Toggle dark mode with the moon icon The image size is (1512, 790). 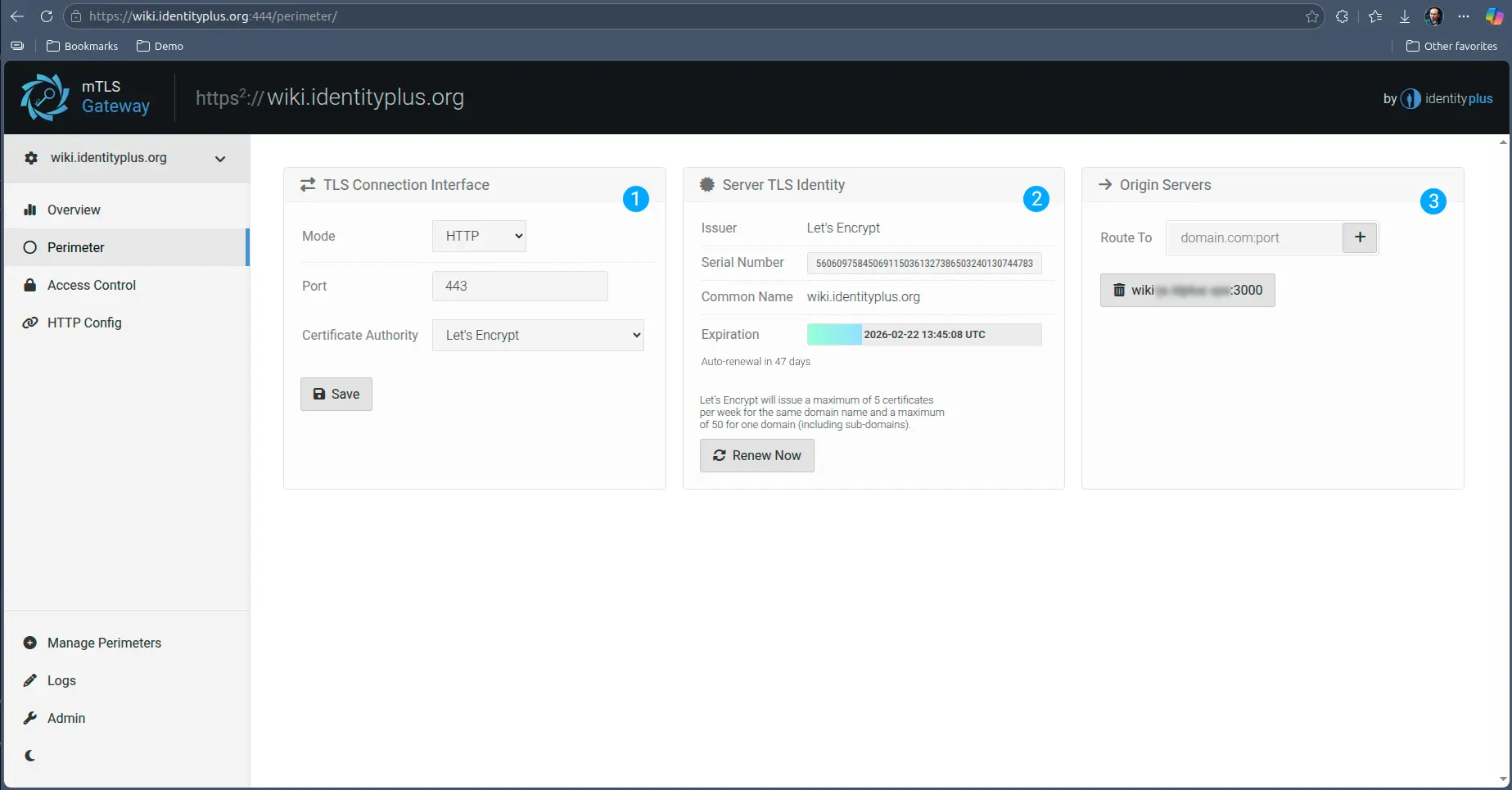click(30, 755)
